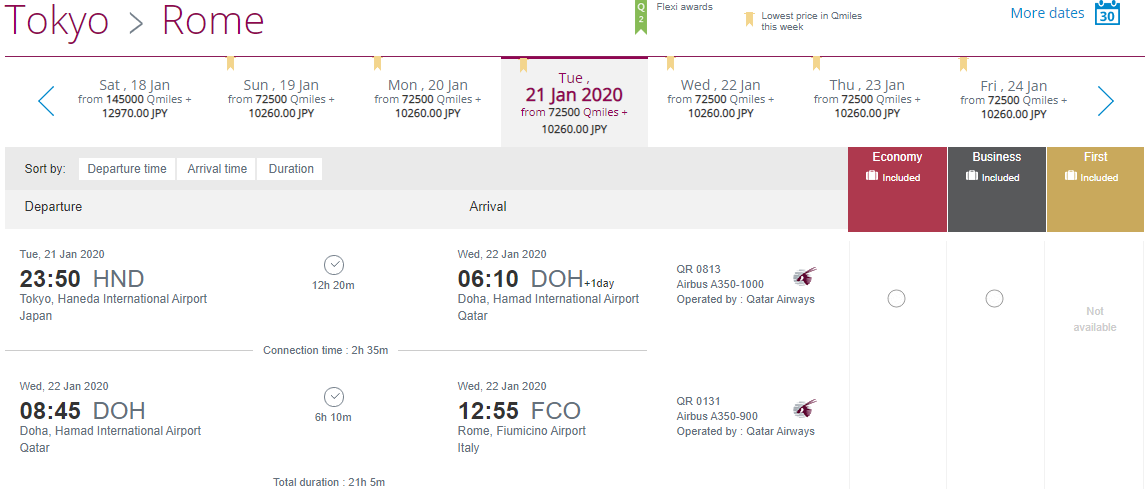
Task: Choose Sat, 18 Jan date tab
Action: (134, 101)
